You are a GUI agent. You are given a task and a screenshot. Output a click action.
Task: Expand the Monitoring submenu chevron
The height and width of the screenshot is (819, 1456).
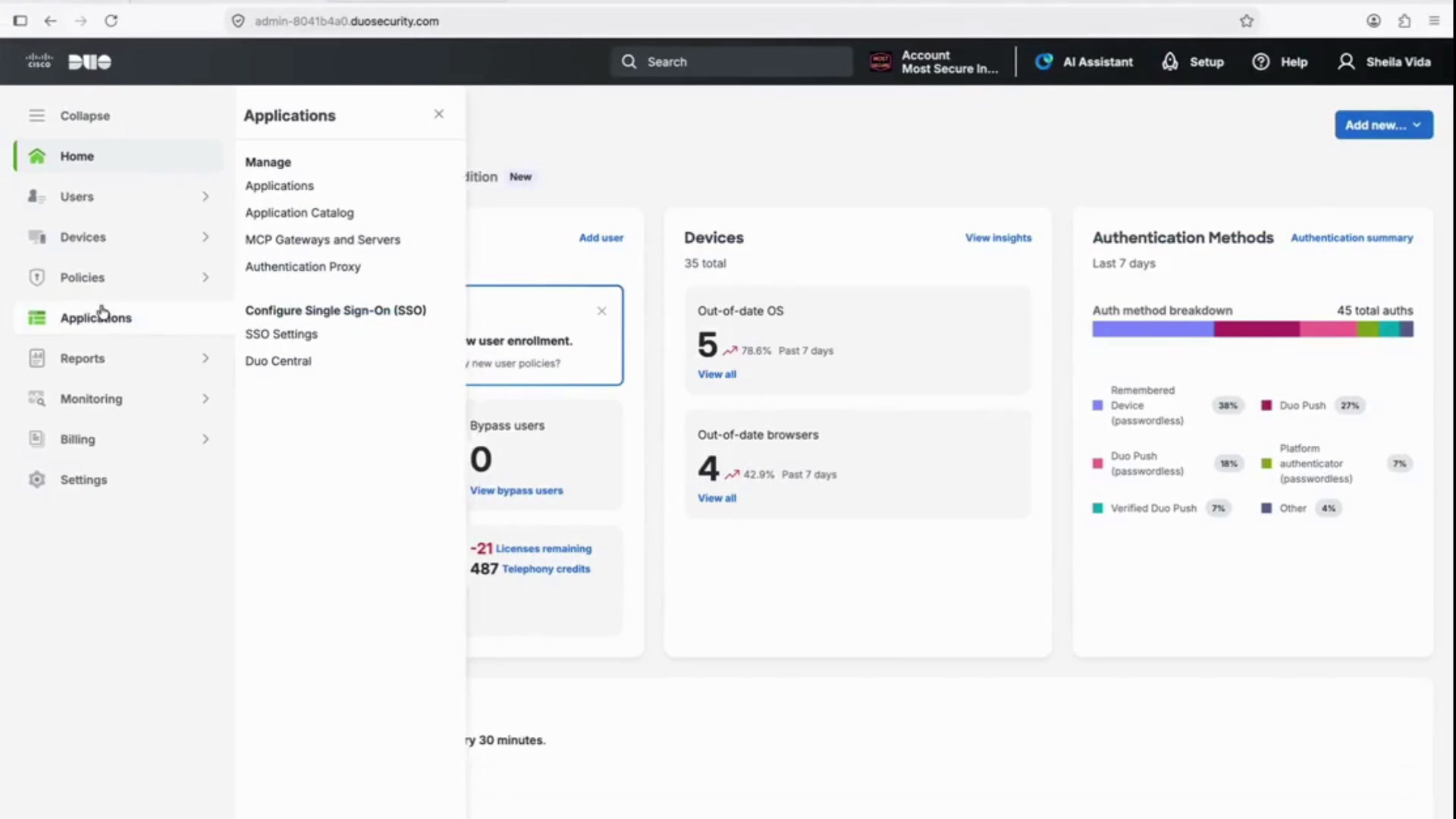206,398
